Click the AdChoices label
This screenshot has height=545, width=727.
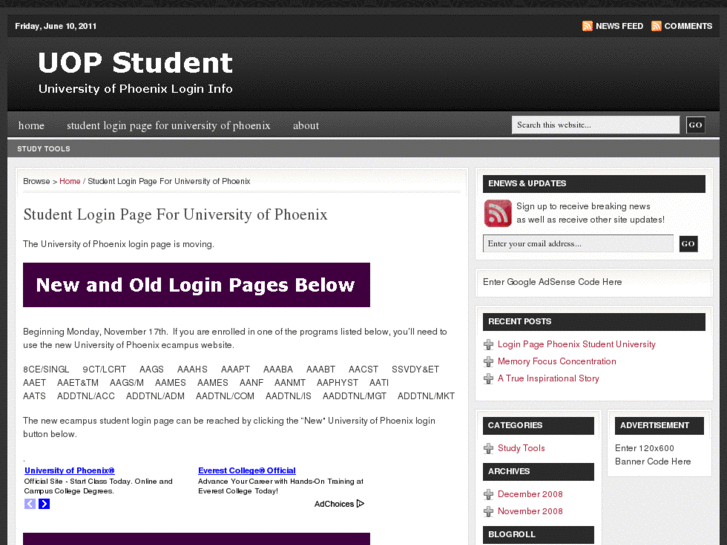(x=334, y=504)
